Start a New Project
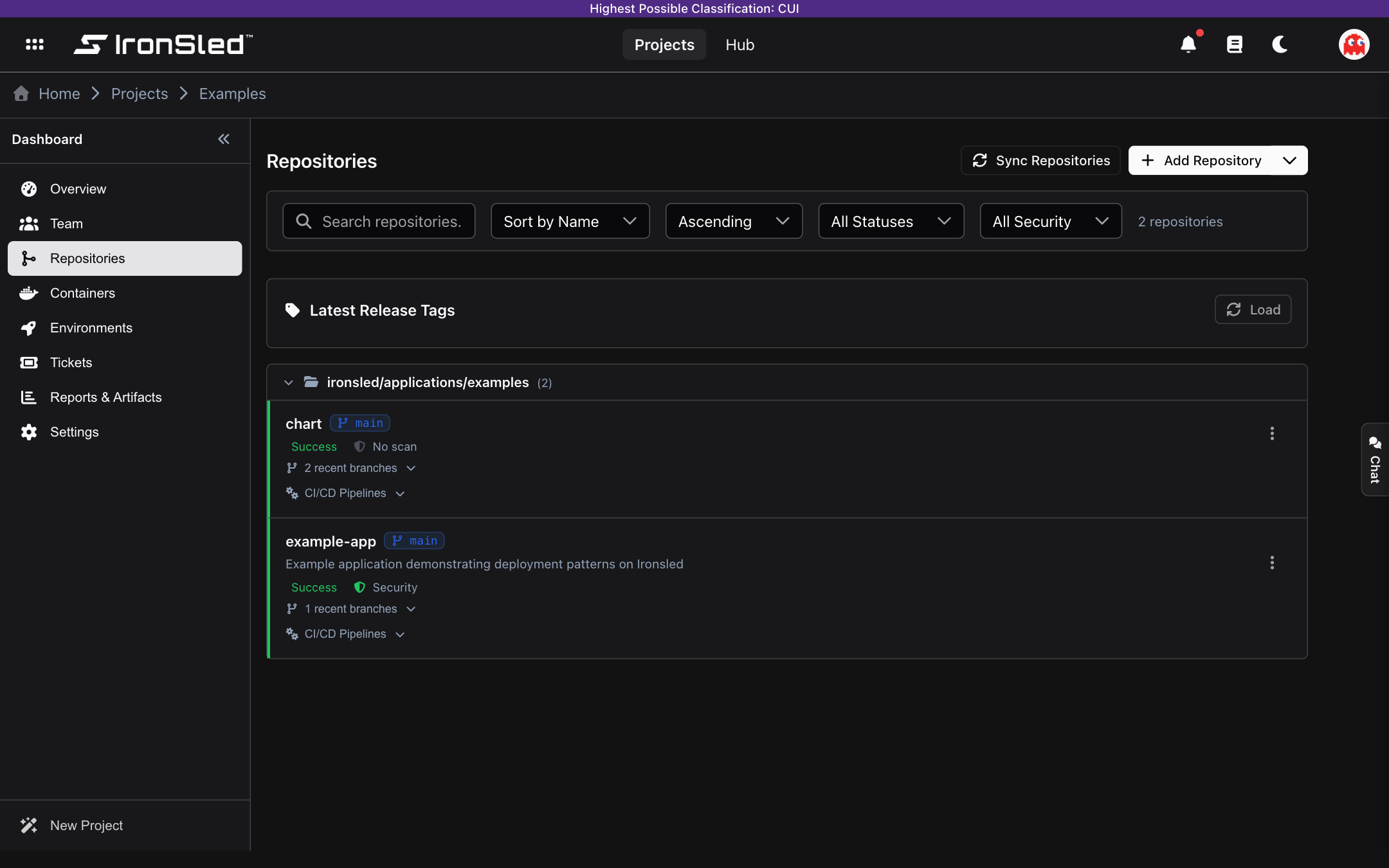This screenshot has width=1389, height=868. click(x=125, y=826)
